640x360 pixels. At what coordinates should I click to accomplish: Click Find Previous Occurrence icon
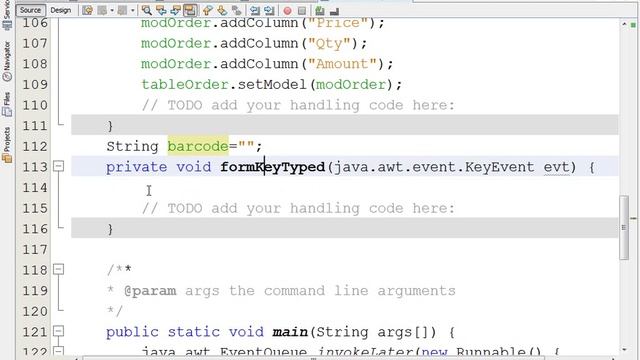click(x=161, y=10)
